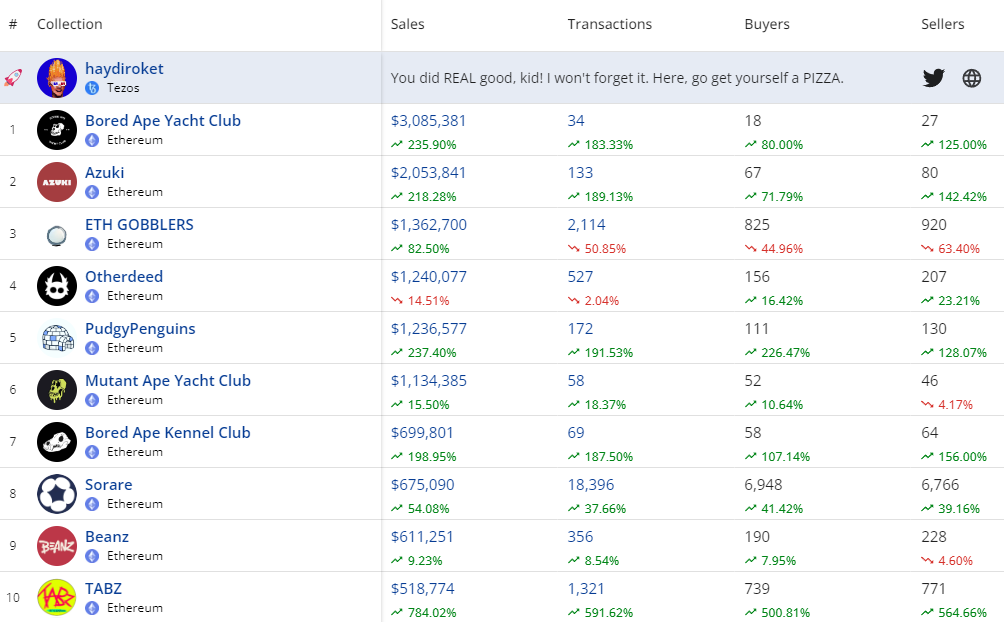Screen dimensions: 1004x622
Task: Open the globe website icon
Action: point(971,78)
